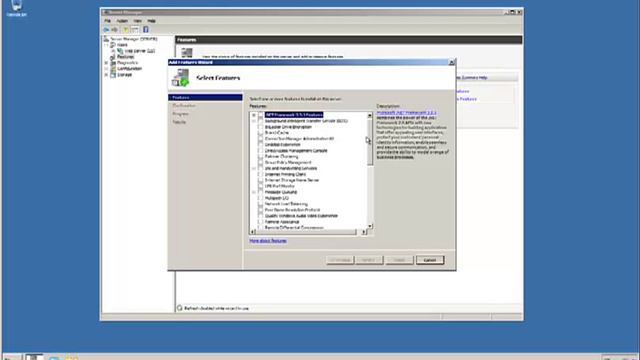Expand the Message Queuing node

[x=253, y=192]
